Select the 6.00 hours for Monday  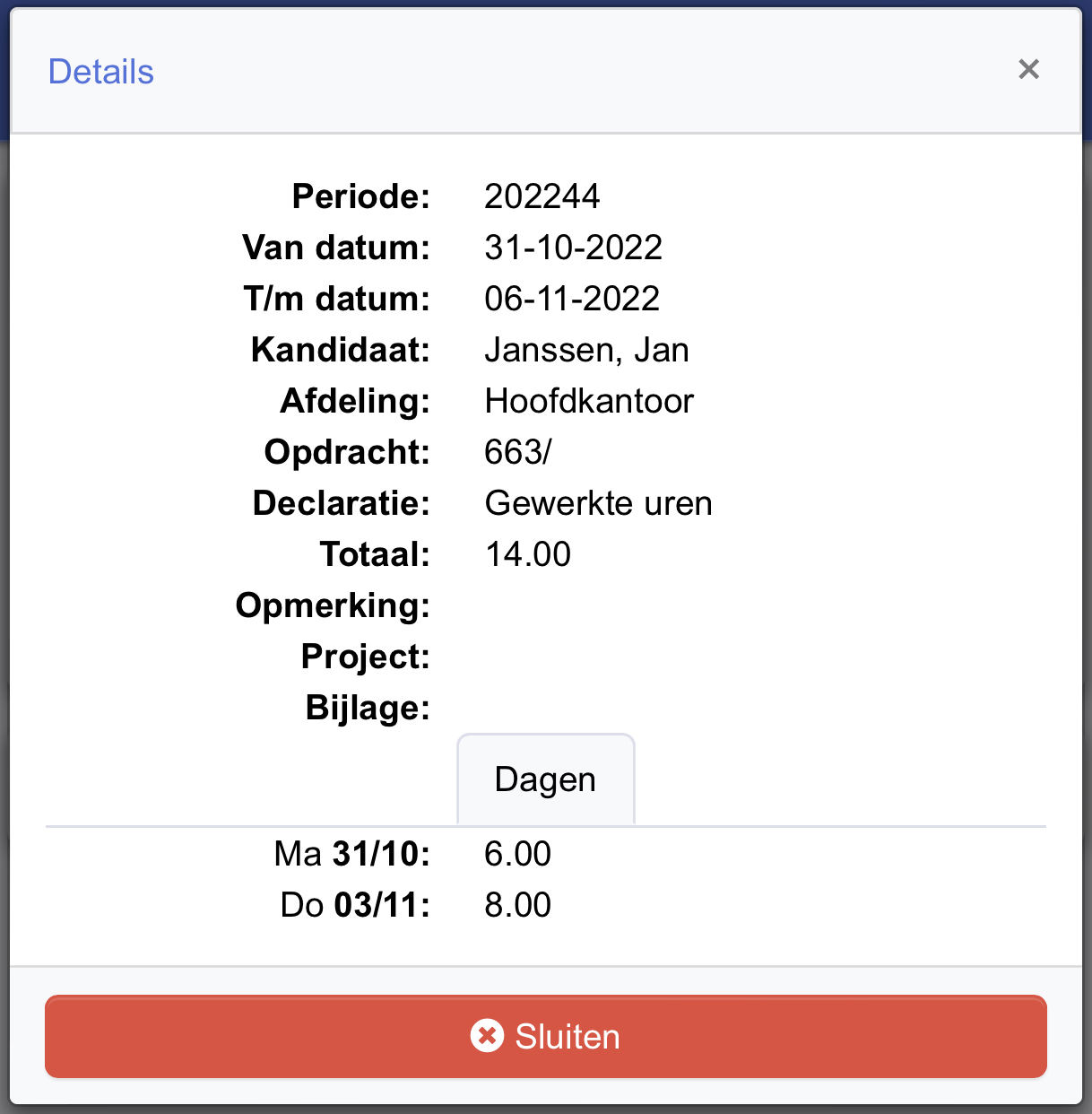coord(517,854)
